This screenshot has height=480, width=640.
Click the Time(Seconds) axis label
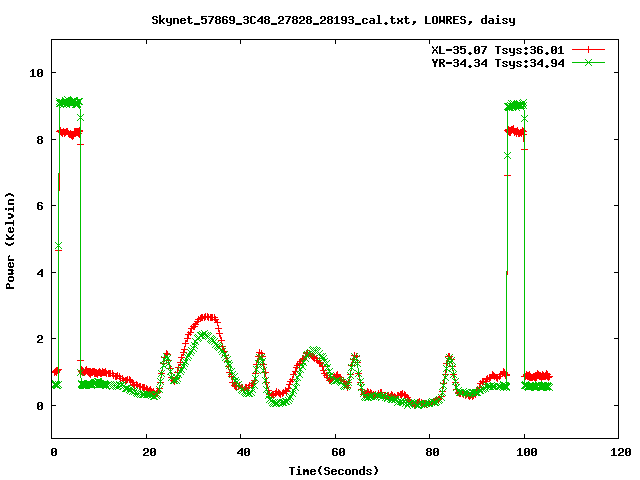[334, 471]
